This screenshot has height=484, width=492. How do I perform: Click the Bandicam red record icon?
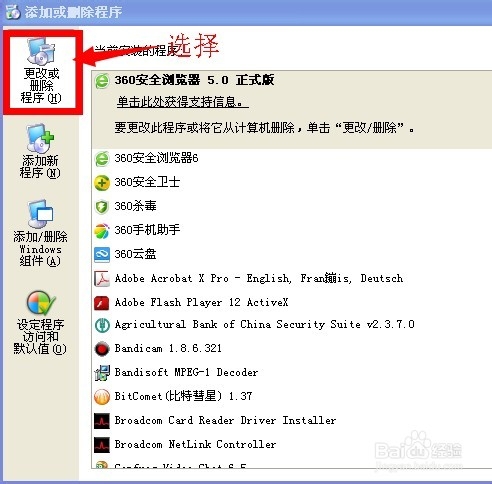102,349
